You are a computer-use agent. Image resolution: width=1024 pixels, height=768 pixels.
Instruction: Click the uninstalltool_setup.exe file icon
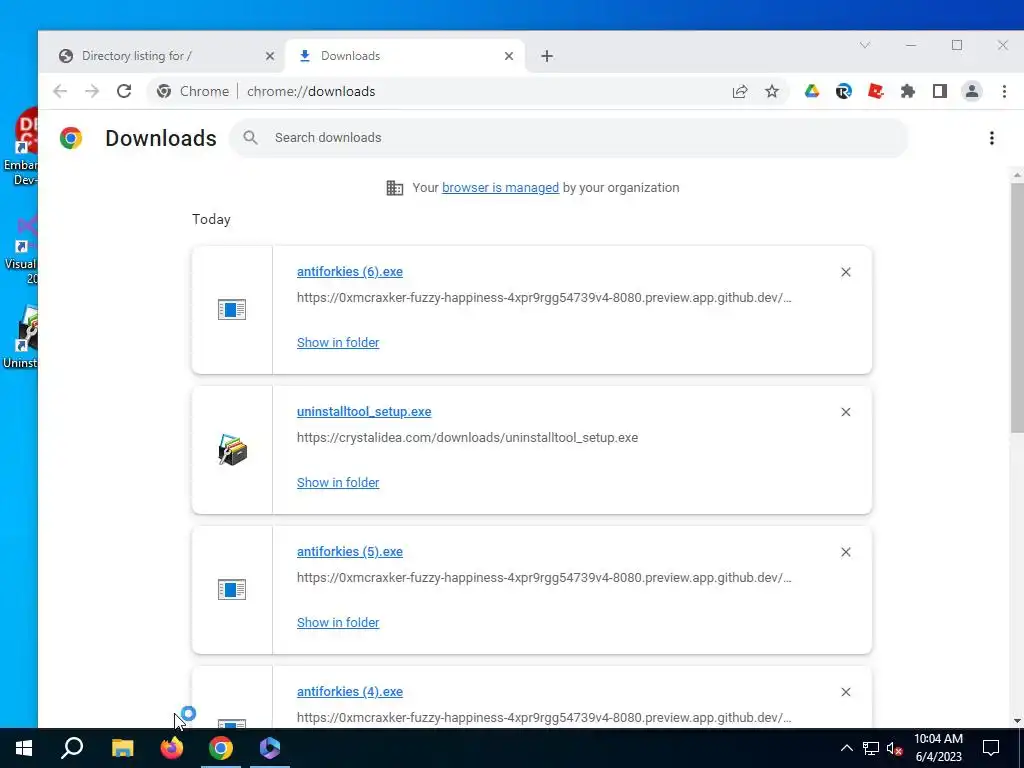pyautogui.click(x=232, y=450)
